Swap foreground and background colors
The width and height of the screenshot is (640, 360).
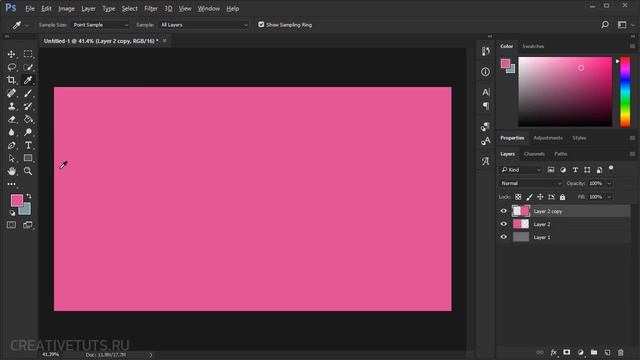click(29, 196)
